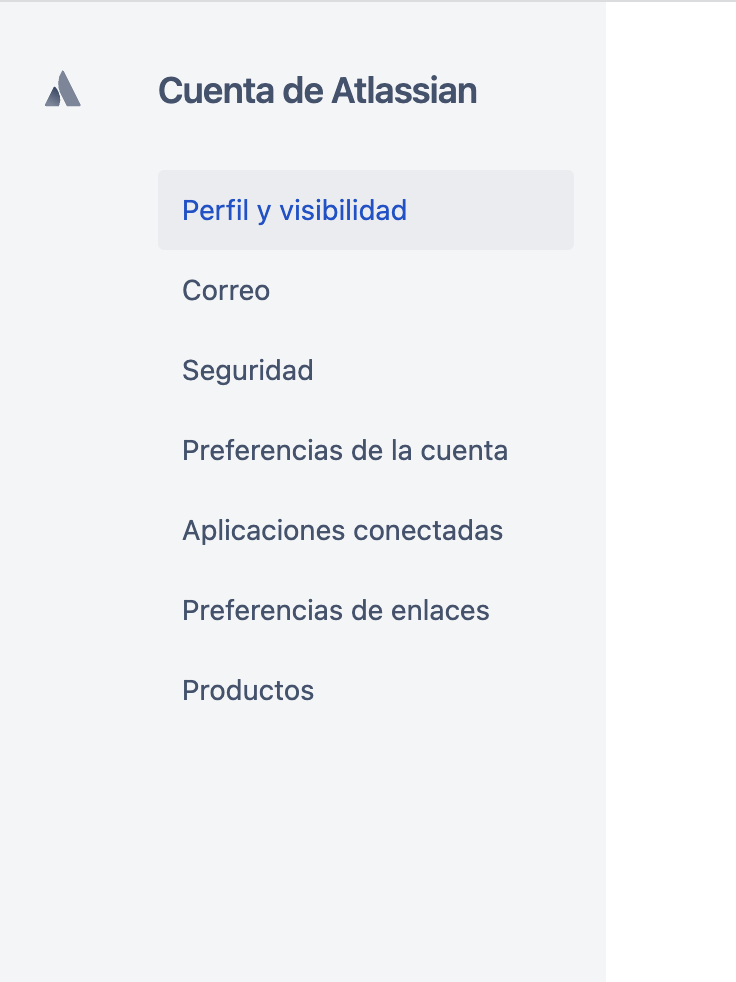Click the Cuenta de Atlassian heading
Screen dimensions: 736x982
coord(317,91)
